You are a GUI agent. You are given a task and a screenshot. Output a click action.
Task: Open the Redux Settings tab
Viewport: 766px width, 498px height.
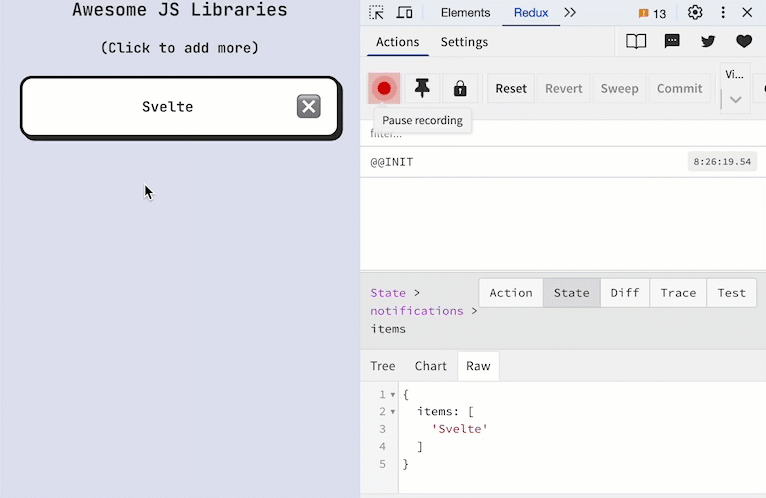click(x=464, y=42)
